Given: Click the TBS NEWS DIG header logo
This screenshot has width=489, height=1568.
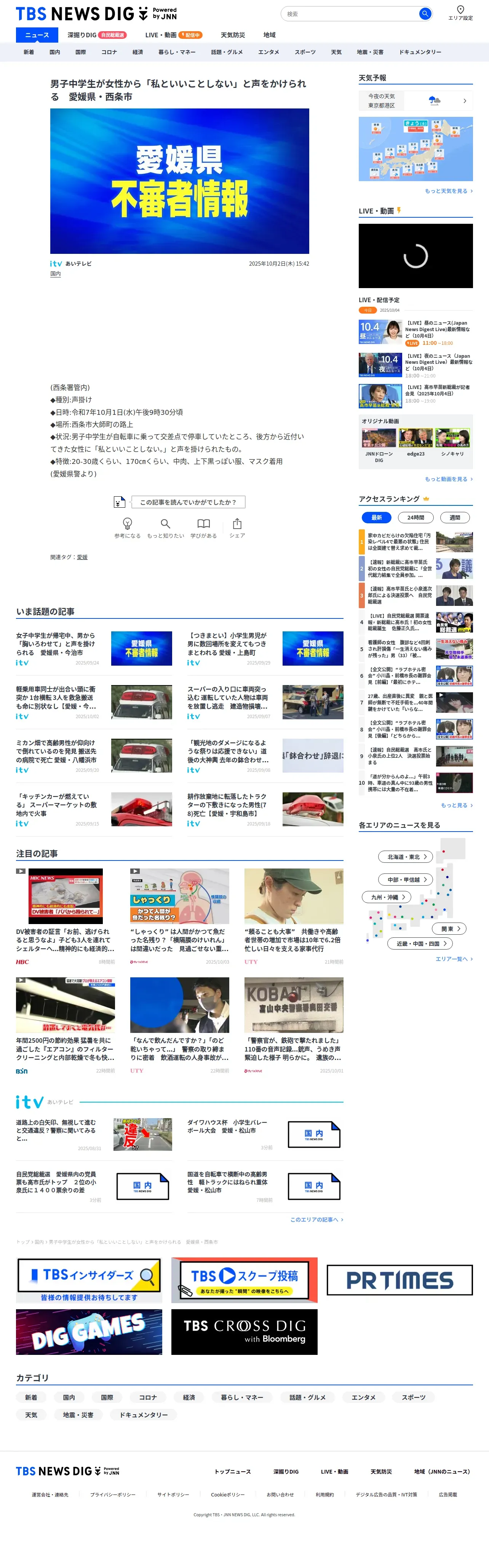Looking at the screenshot, I should 96,13.
